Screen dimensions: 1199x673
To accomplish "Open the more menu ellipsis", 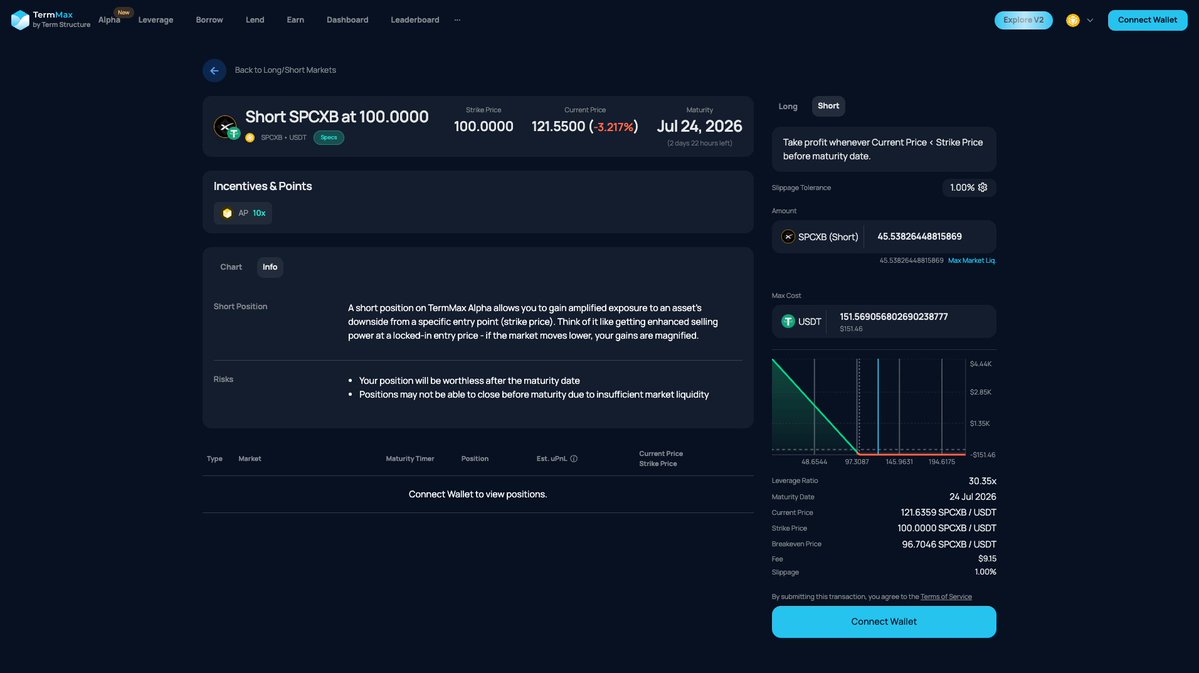I will click(457, 20).
